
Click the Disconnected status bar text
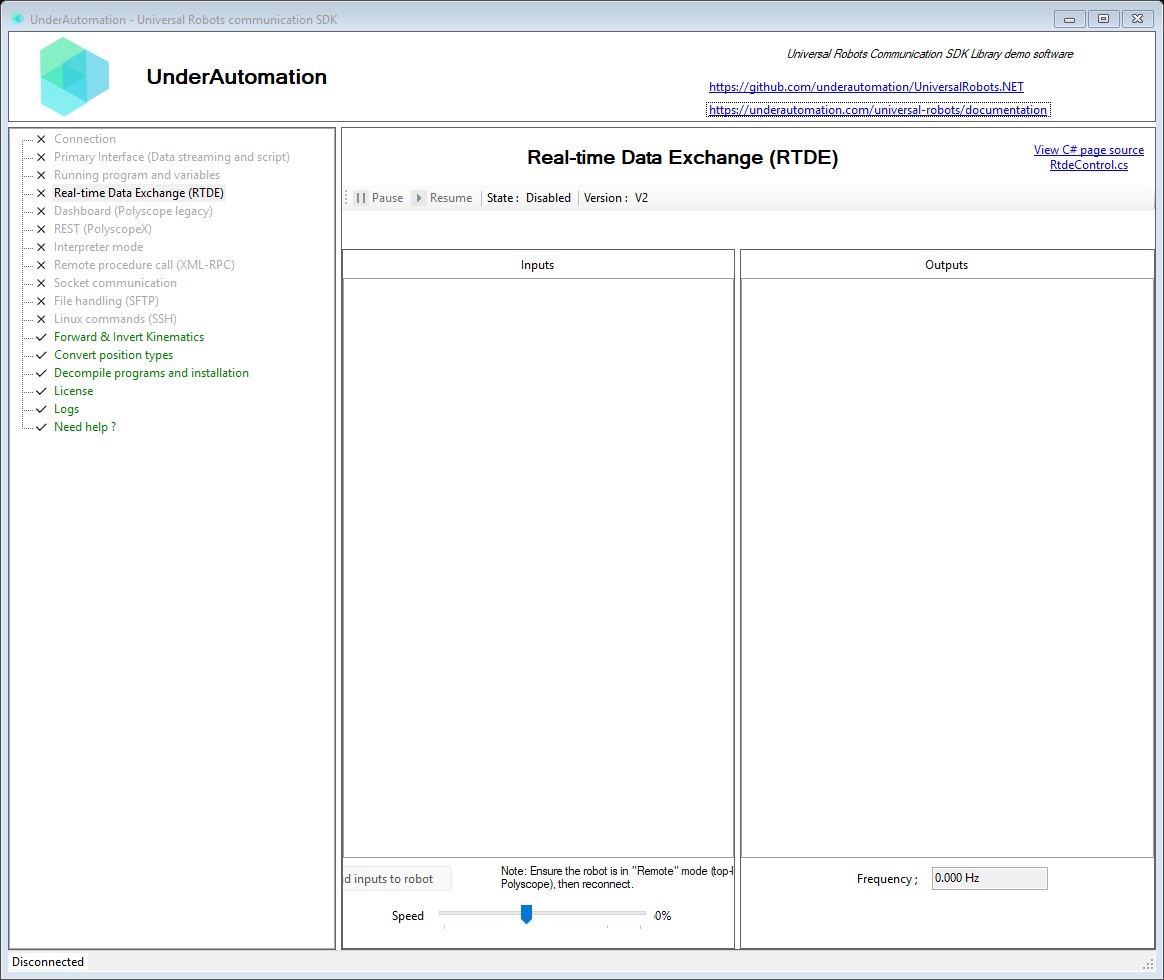pos(48,962)
